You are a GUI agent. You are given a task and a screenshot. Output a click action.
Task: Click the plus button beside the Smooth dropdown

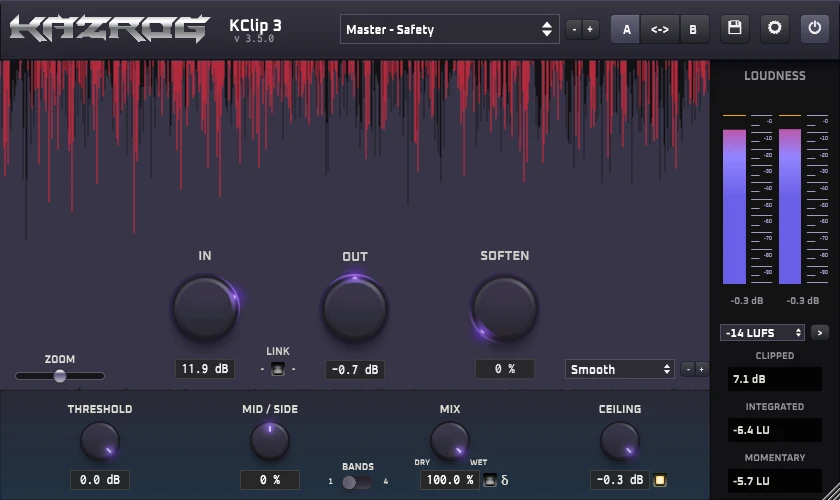tap(701, 370)
